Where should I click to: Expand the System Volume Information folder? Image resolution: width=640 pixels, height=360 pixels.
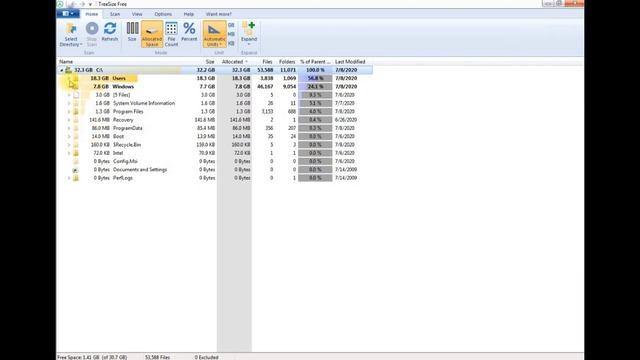pyautogui.click(x=69, y=103)
